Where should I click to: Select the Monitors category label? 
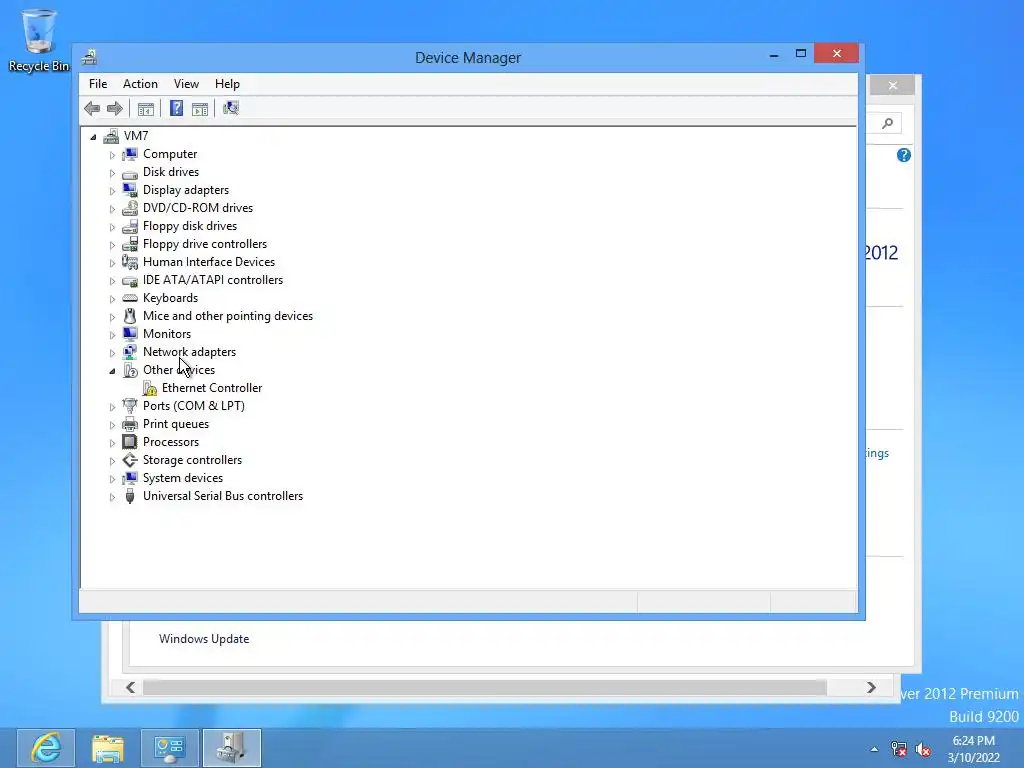pyautogui.click(x=167, y=334)
